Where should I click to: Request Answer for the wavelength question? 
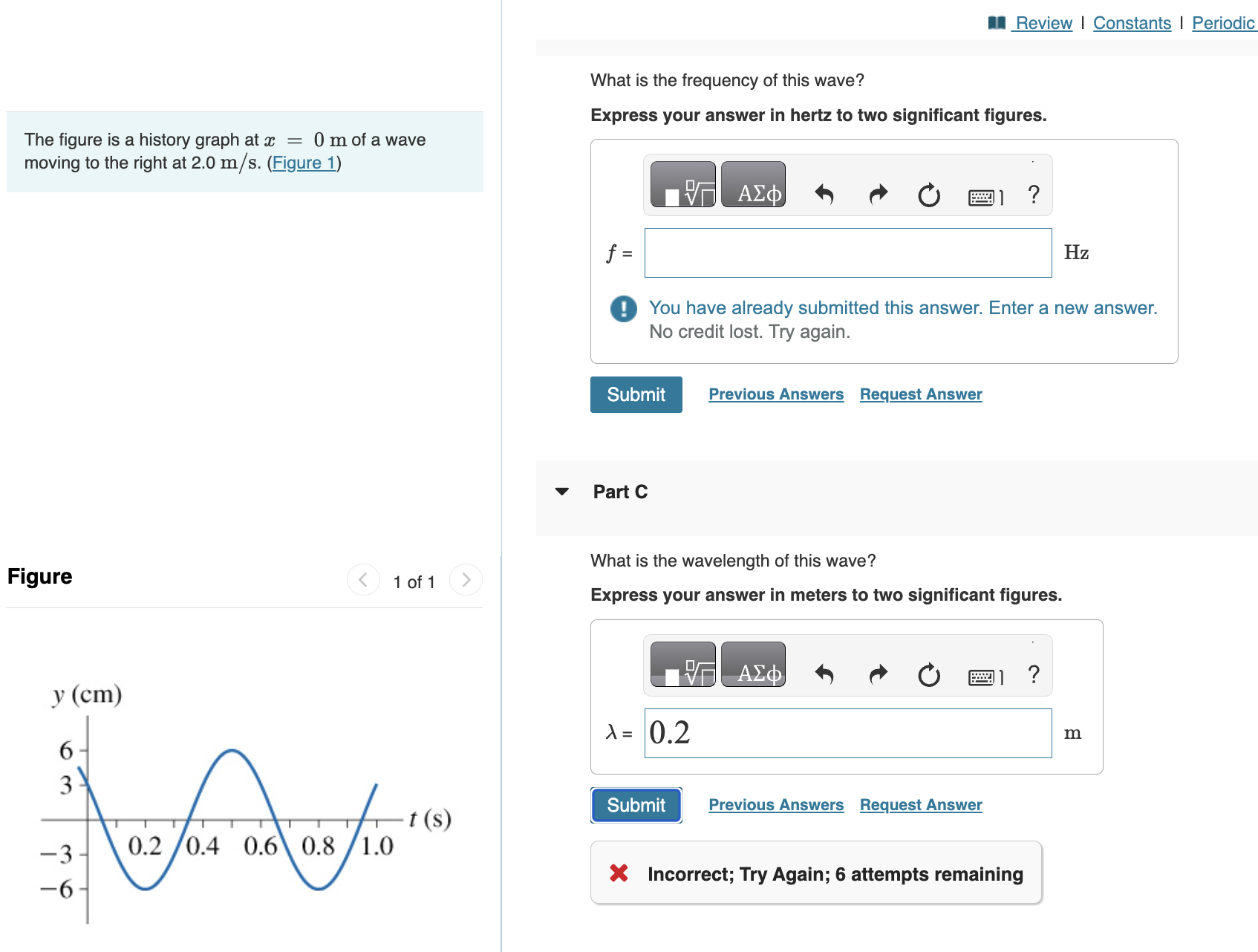click(920, 804)
